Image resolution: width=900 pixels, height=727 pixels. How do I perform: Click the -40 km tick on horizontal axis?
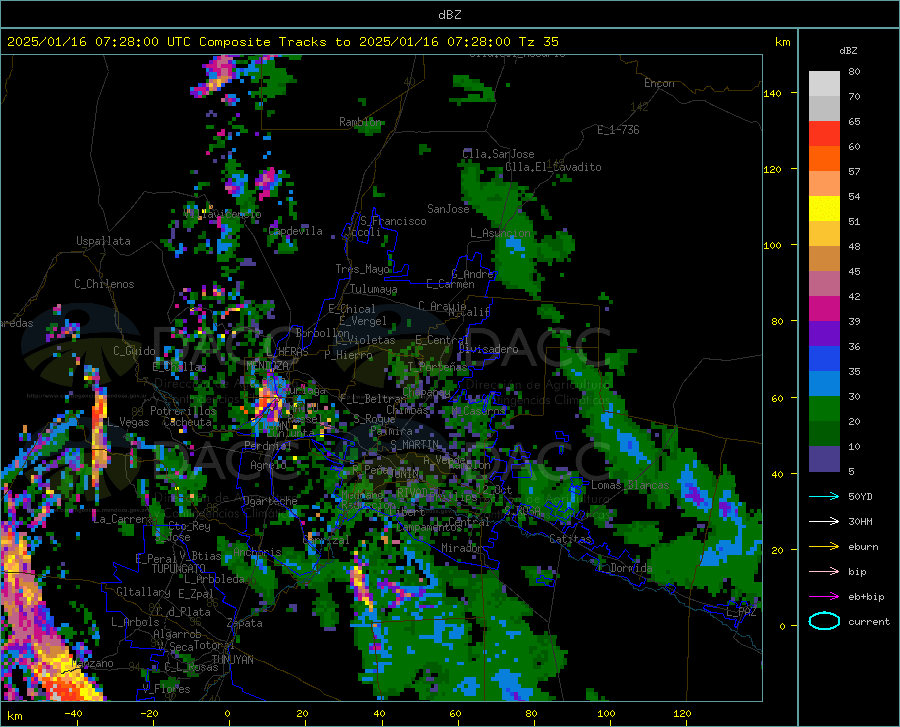(x=73, y=713)
